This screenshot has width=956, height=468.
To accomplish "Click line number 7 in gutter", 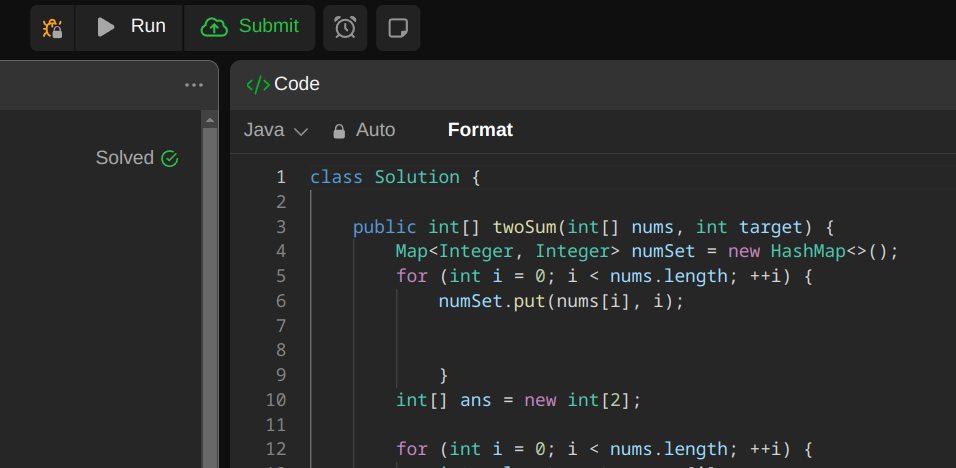I will pyautogui.click(x=280, y=326).
